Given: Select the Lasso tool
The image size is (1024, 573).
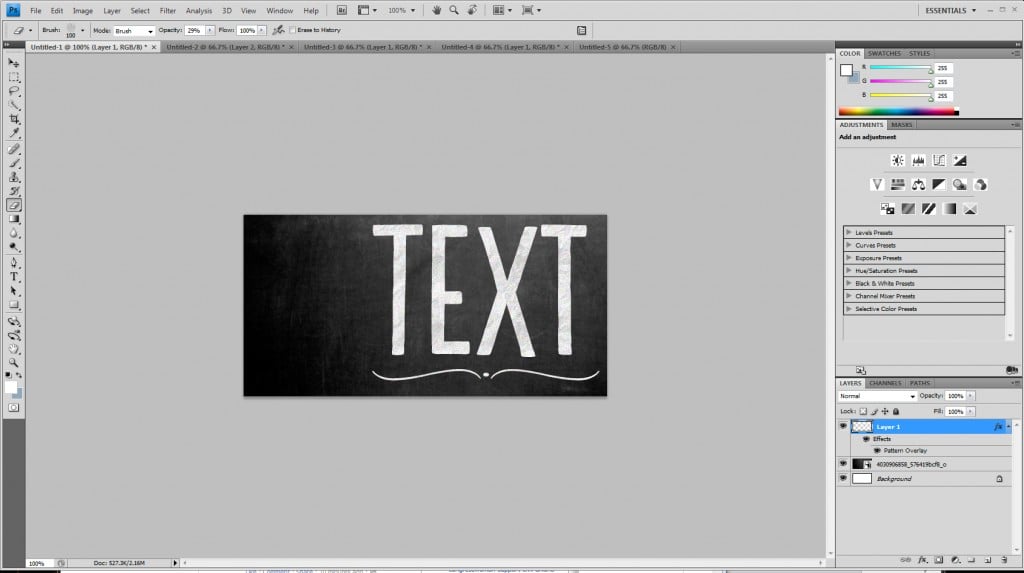Looking at the screenshot, I should pos(14,91).
